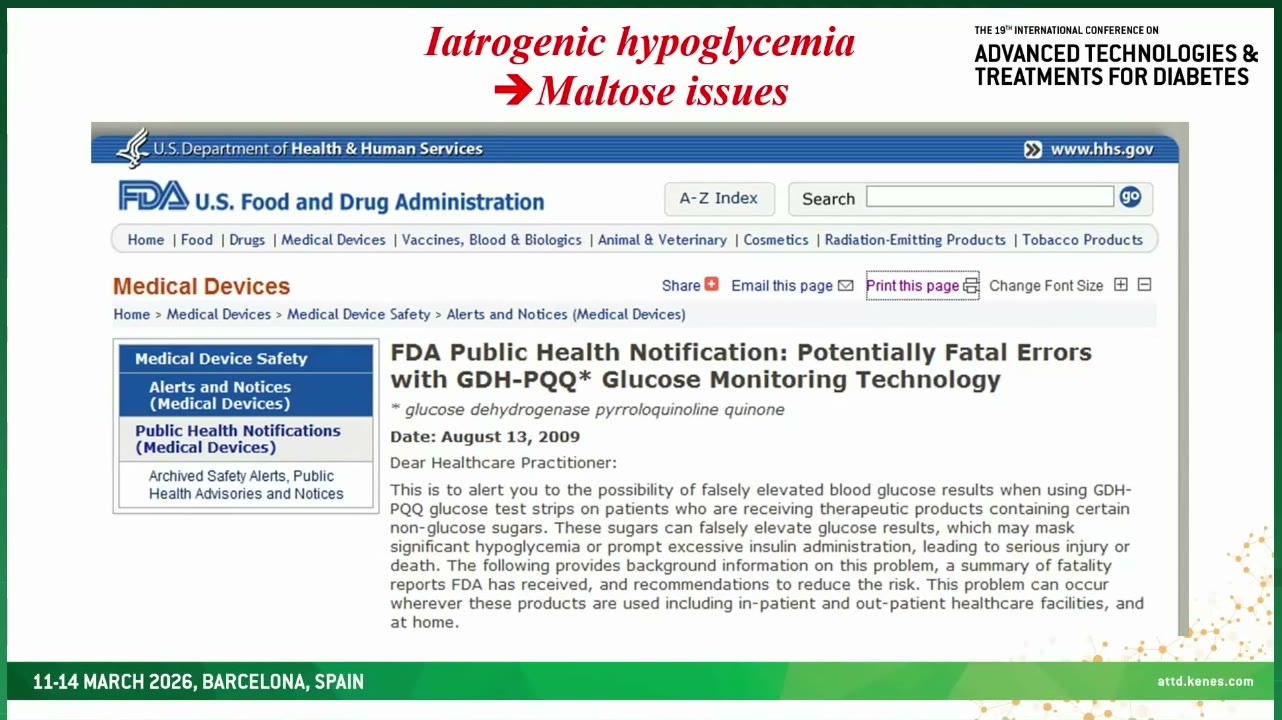Increase font size with plus icon

click(1120, 285)
